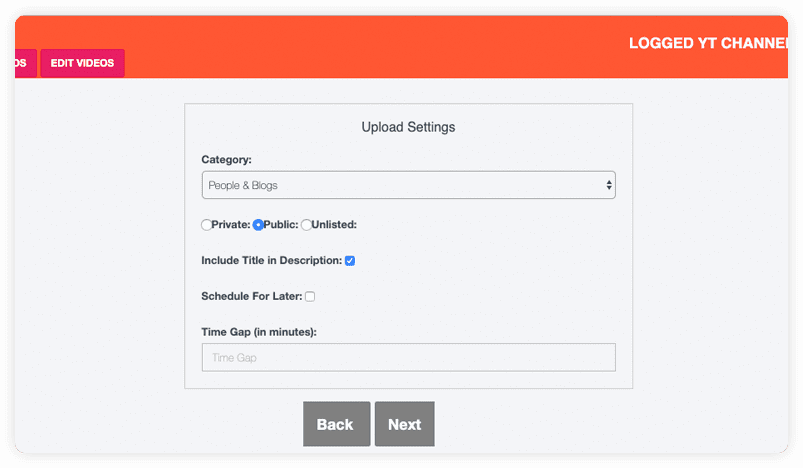
Task: Click the 'Public:' label text
Action: [x=280, y=225]
